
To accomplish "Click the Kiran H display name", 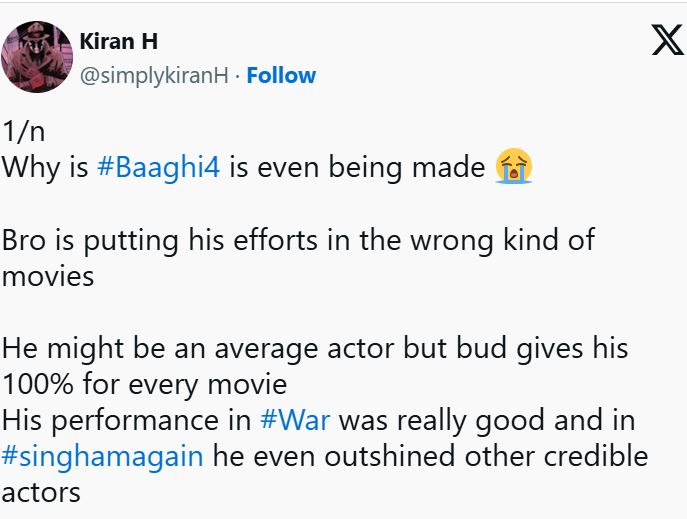I will point(118,42).
